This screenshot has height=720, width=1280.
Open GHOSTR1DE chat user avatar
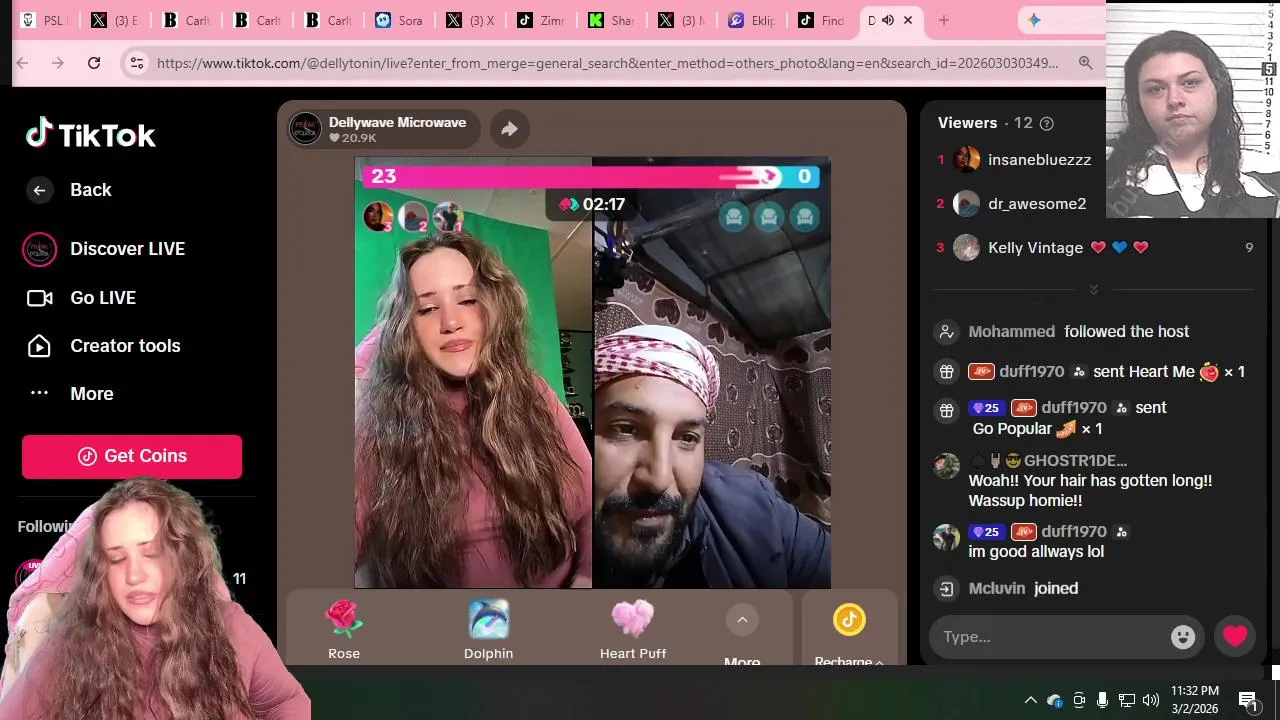(946, 466)
